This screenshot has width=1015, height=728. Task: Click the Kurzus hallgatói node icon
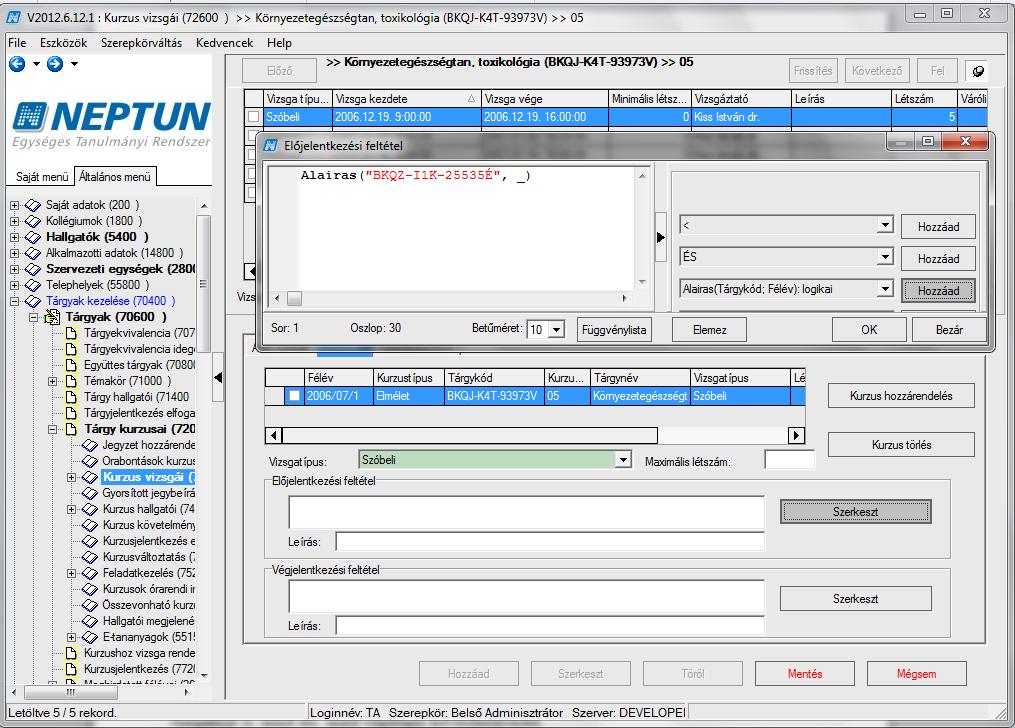tap(90, 509)
